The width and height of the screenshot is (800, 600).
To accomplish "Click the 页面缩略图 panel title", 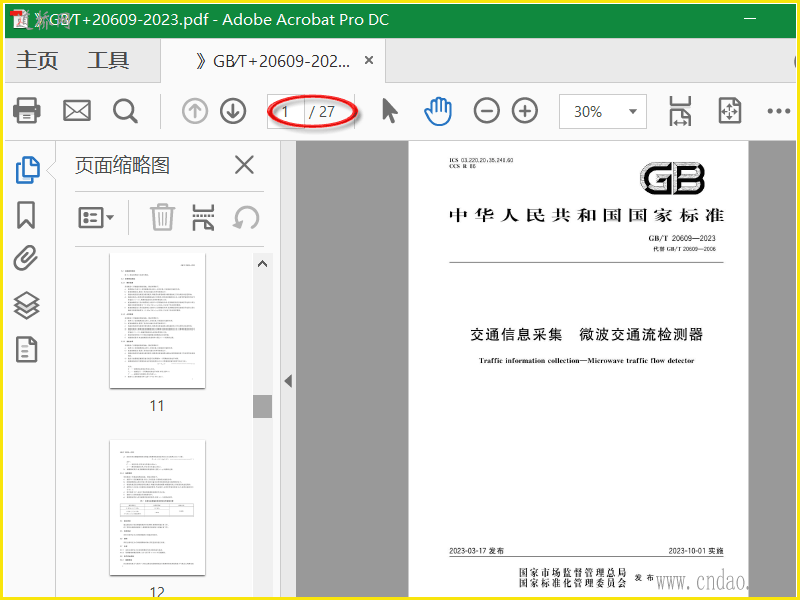I will (122, 165).
